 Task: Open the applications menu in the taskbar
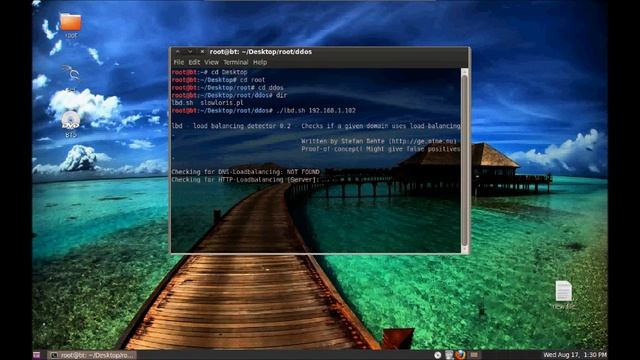coord(37,355)
